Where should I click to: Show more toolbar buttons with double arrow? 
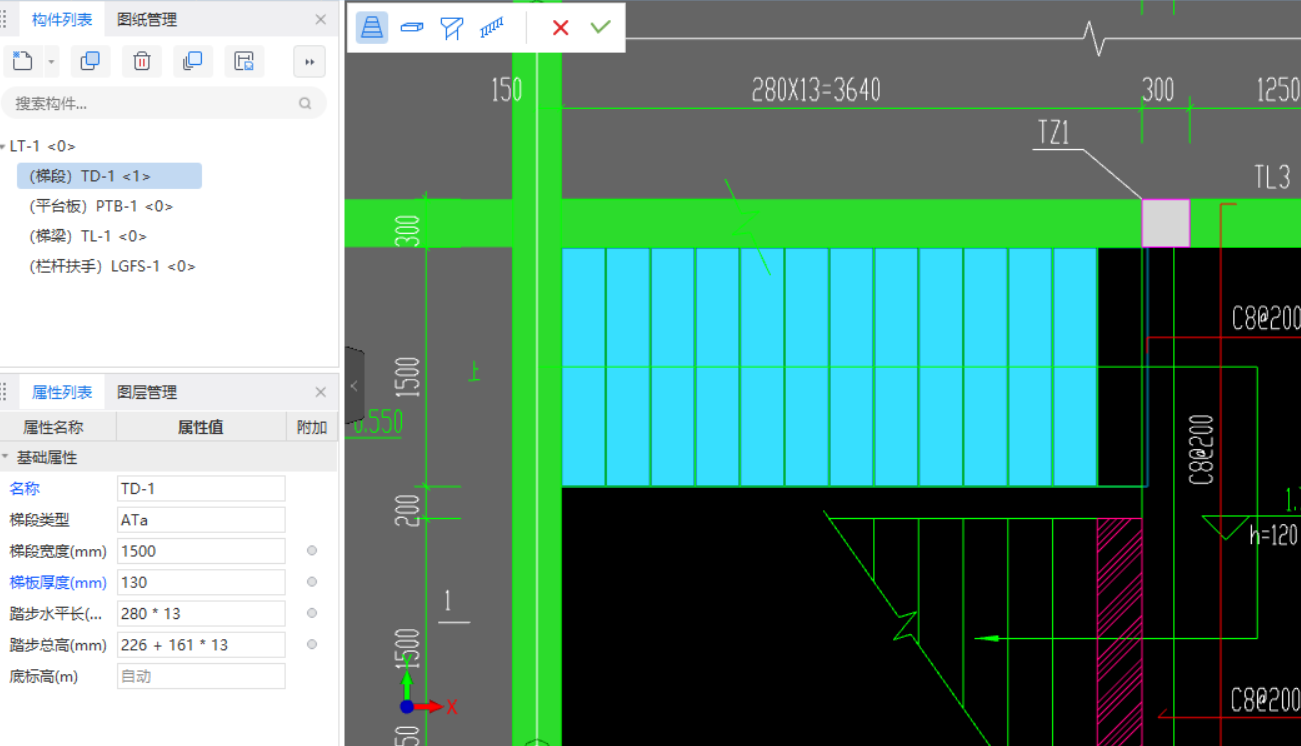coord(310,62)
